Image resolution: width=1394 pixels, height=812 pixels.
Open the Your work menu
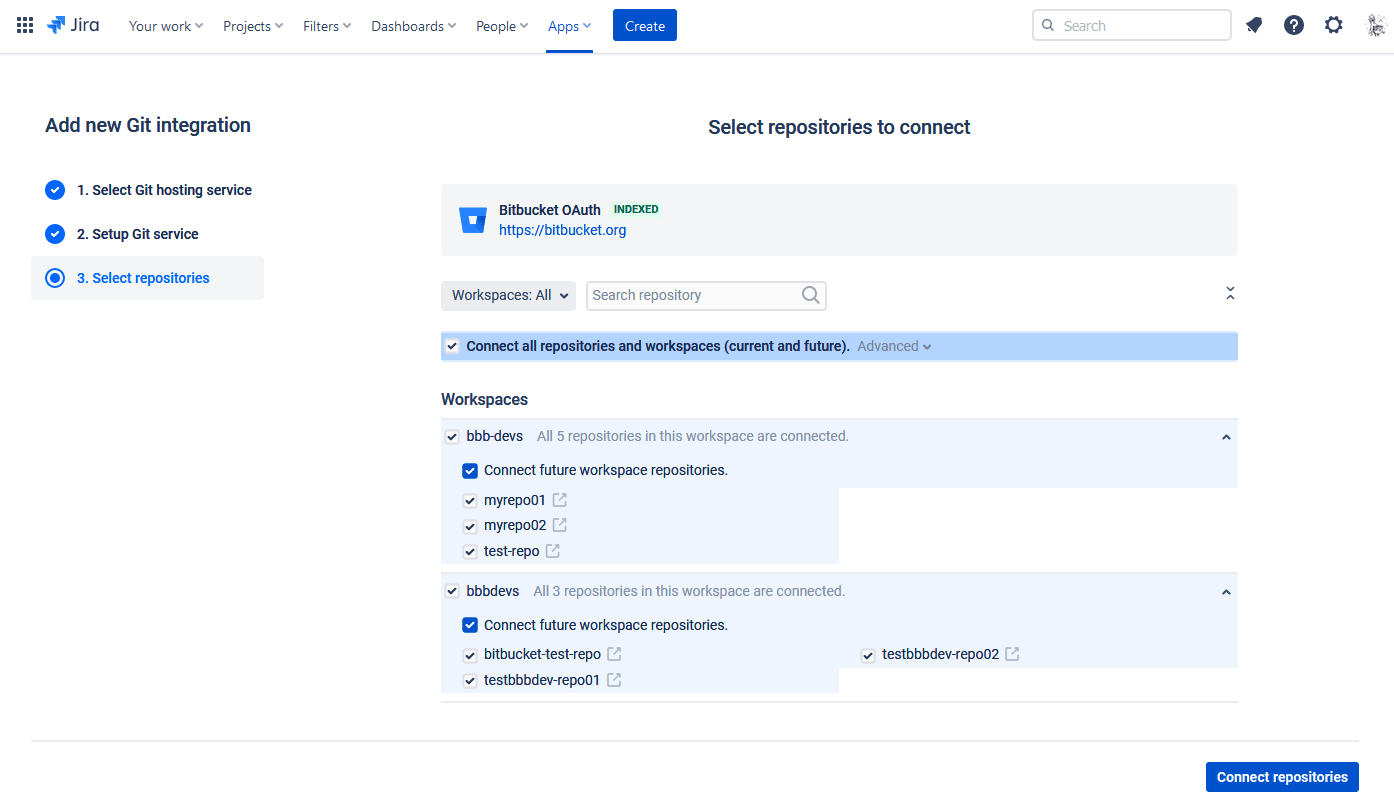166,26
